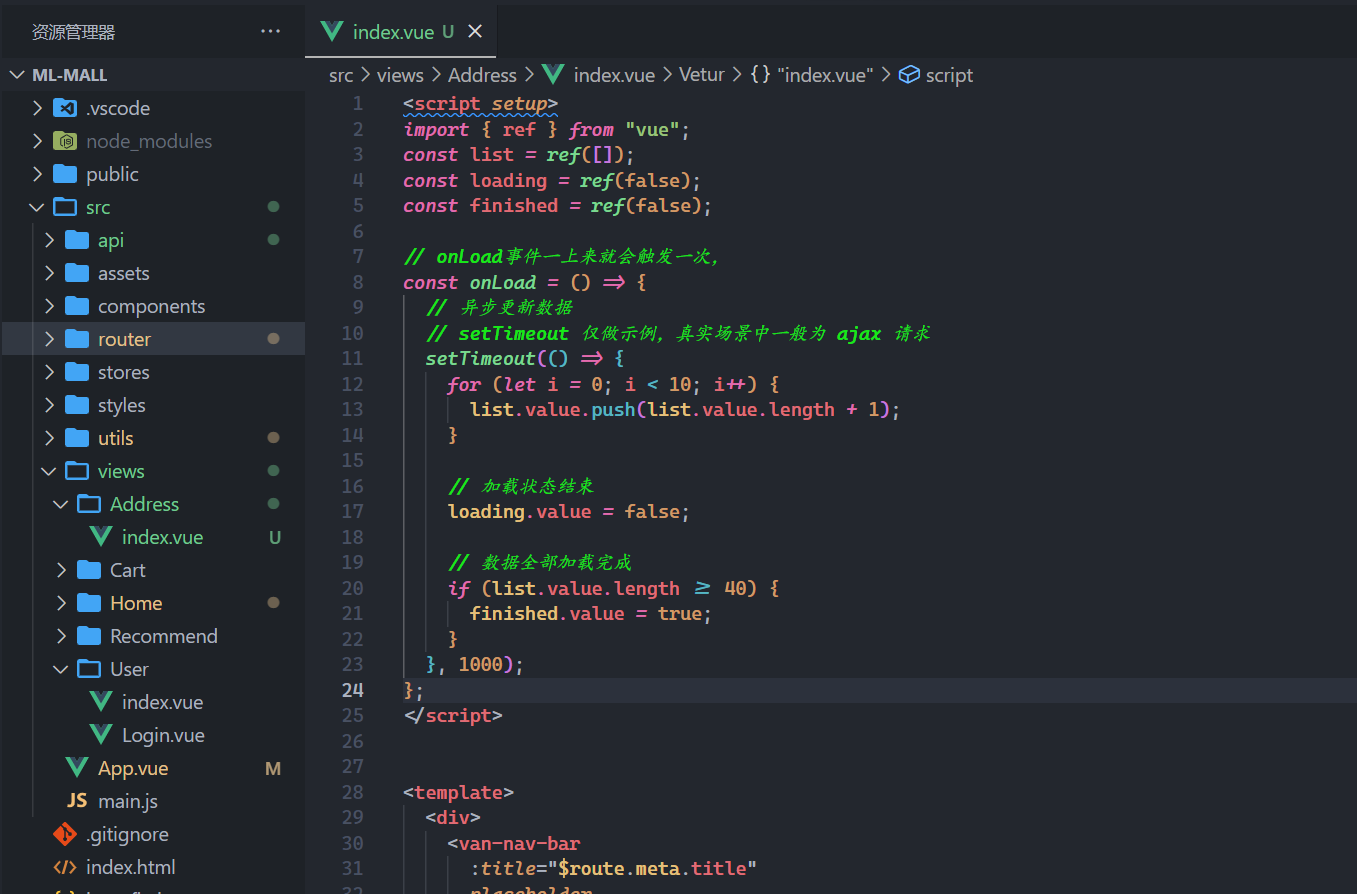The width and height of the screenshot is (1357, 894).
Task: Click the Vue icon beside Login.vue
Action: [x=101, y=735]
